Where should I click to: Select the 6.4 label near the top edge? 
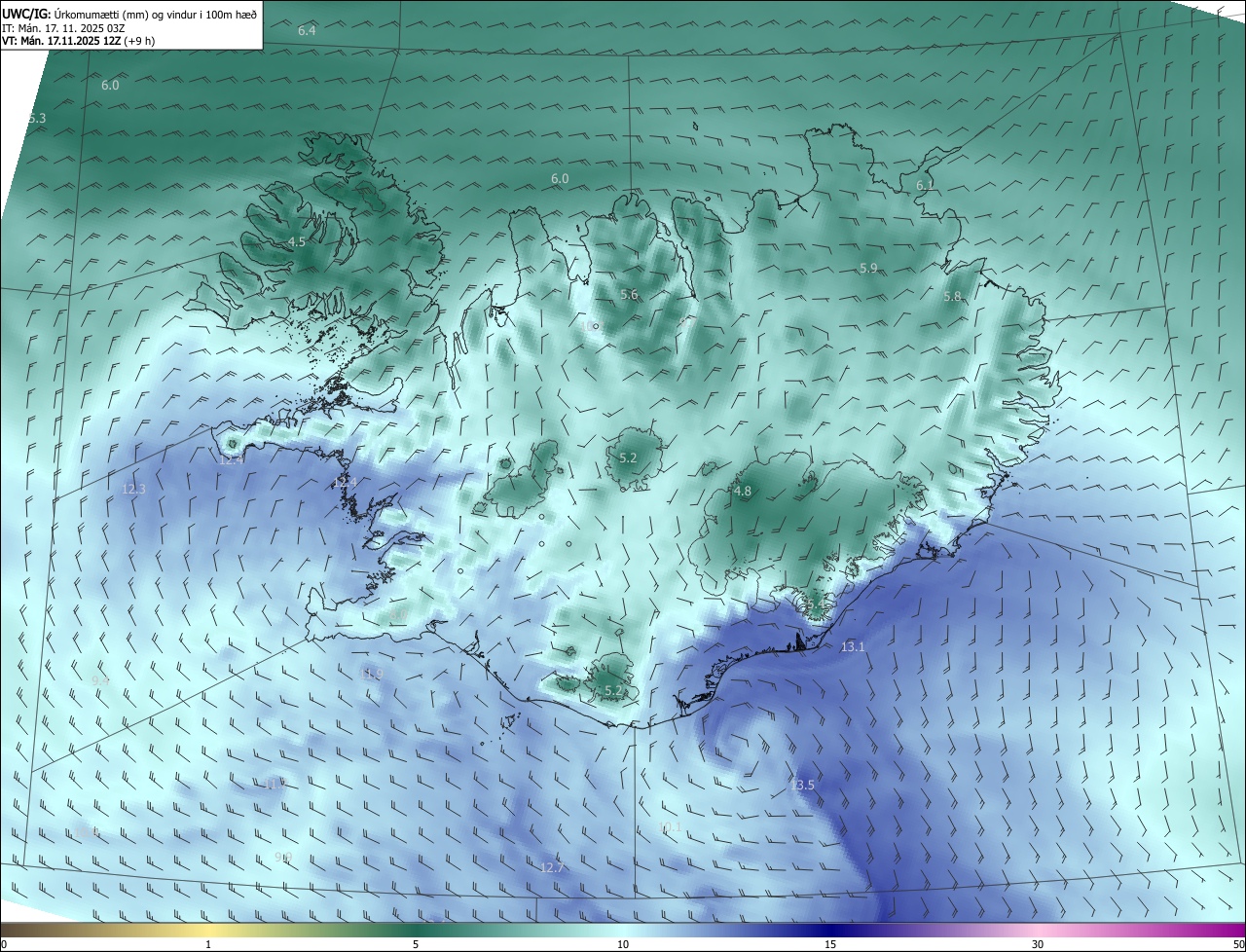point(307,31)
